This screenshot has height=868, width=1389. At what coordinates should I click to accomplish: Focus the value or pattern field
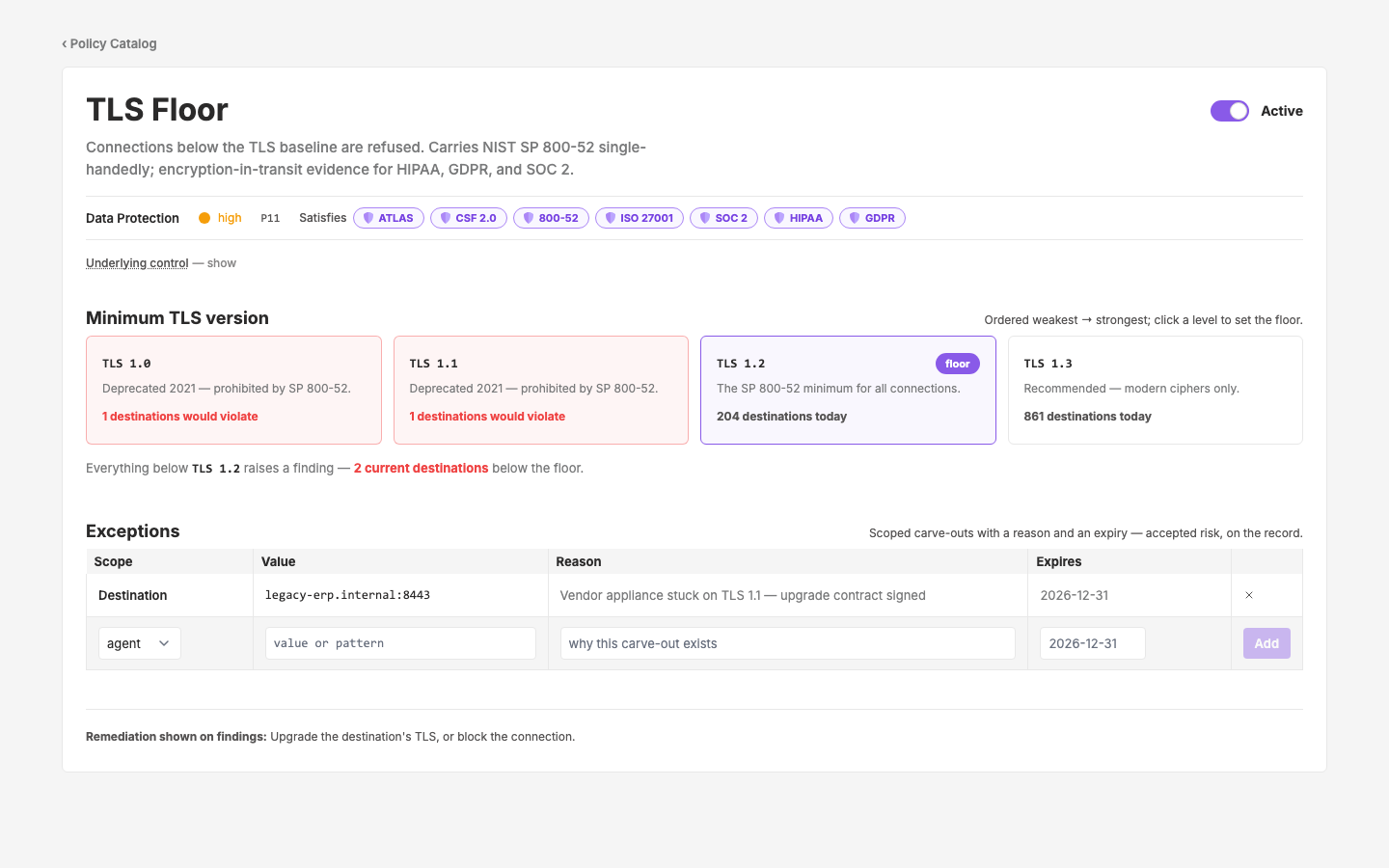click(400, 643)
